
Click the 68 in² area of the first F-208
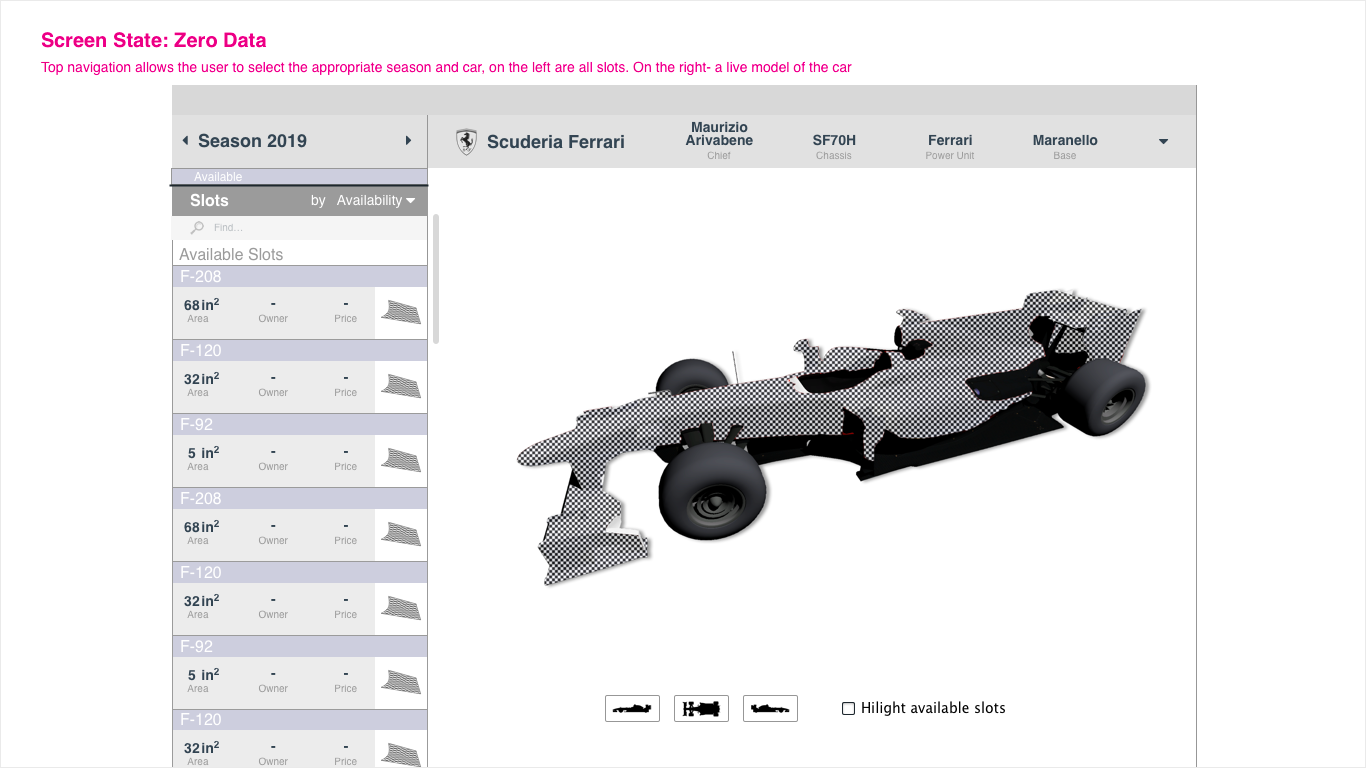tap(201, 310)
